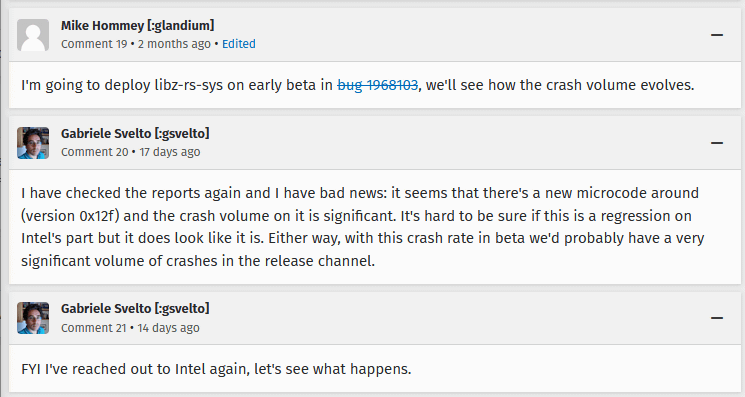Click Gabriele Svelto's avatar on Comment 21

(x=33, y=318)
